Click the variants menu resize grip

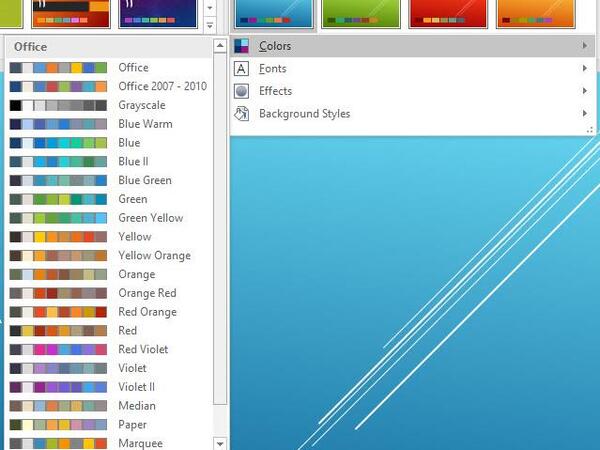click(x=590, y=130)
